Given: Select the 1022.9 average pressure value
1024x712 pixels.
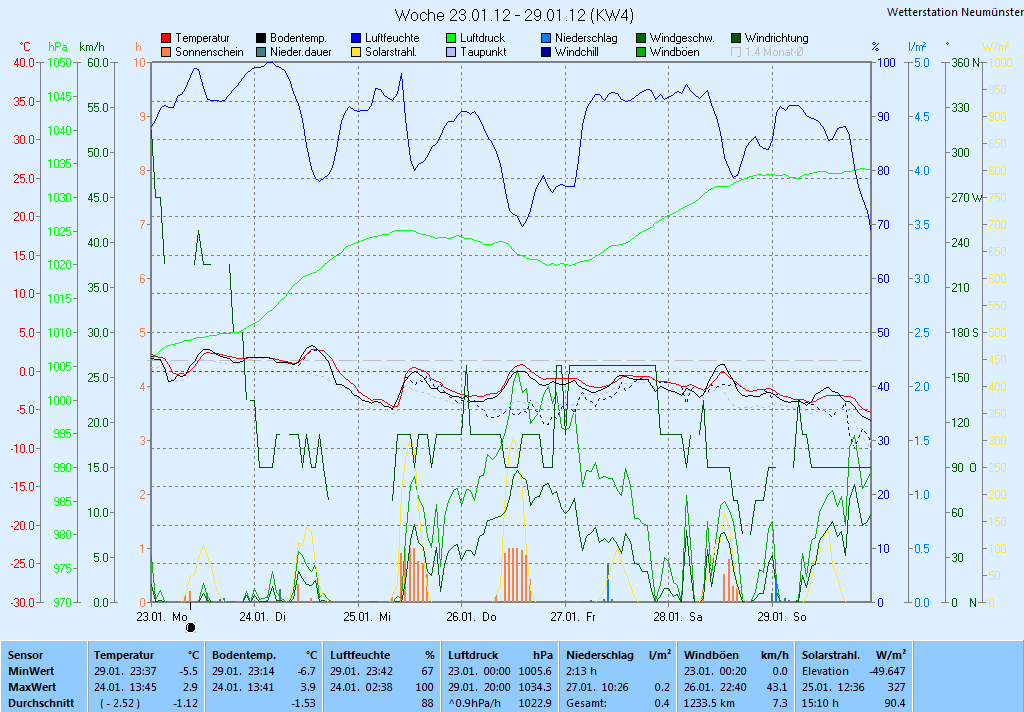Looking at the screenshot, I should point(536,704).
